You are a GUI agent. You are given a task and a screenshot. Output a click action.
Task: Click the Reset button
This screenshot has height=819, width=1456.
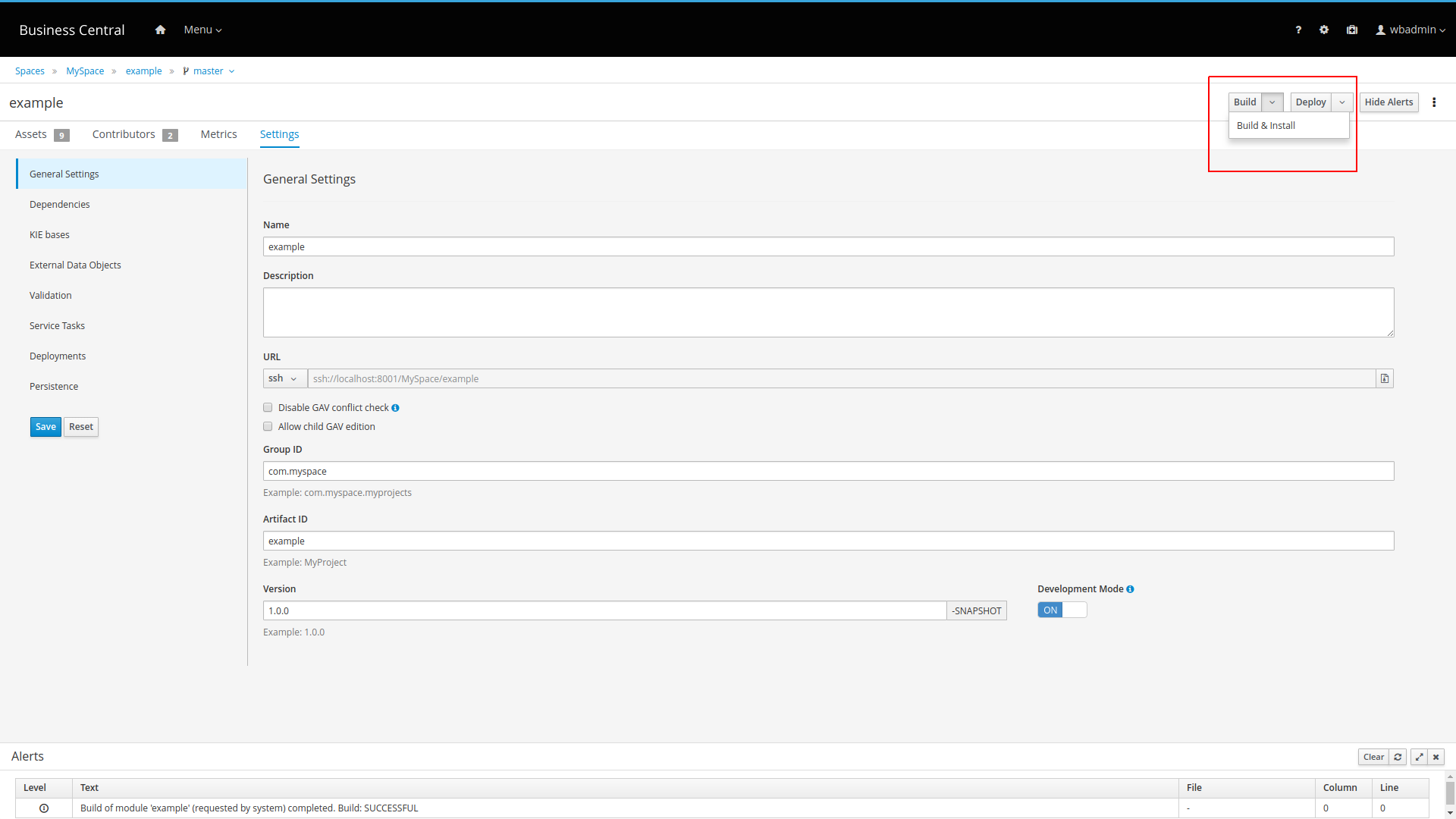81,426
